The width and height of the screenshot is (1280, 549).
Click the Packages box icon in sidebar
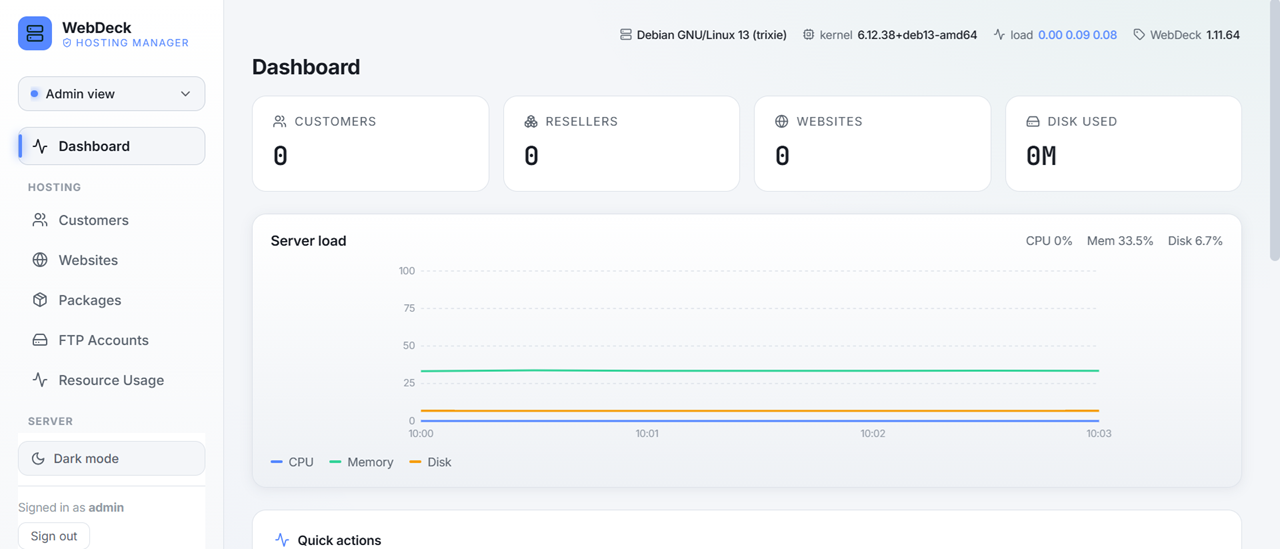40,300
